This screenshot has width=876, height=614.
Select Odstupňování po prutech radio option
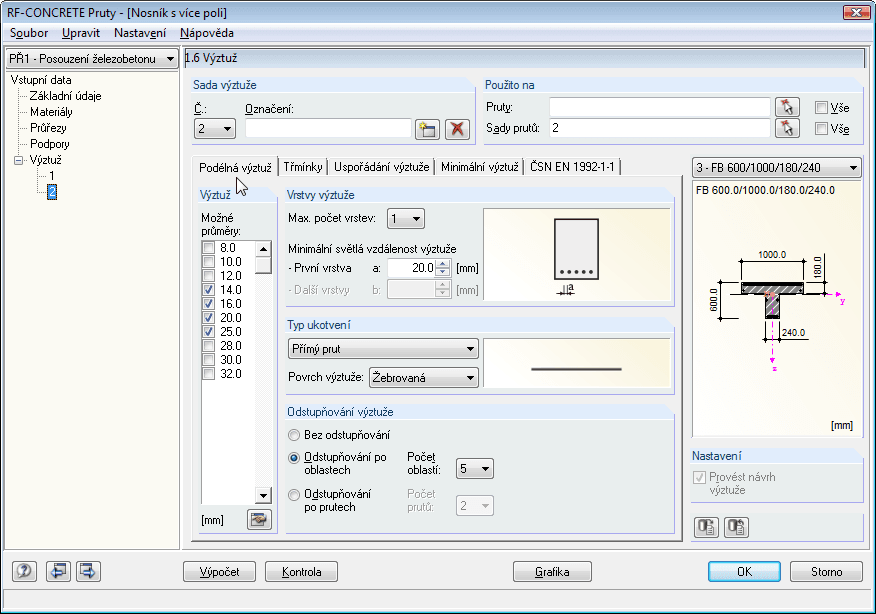[294, 495]
